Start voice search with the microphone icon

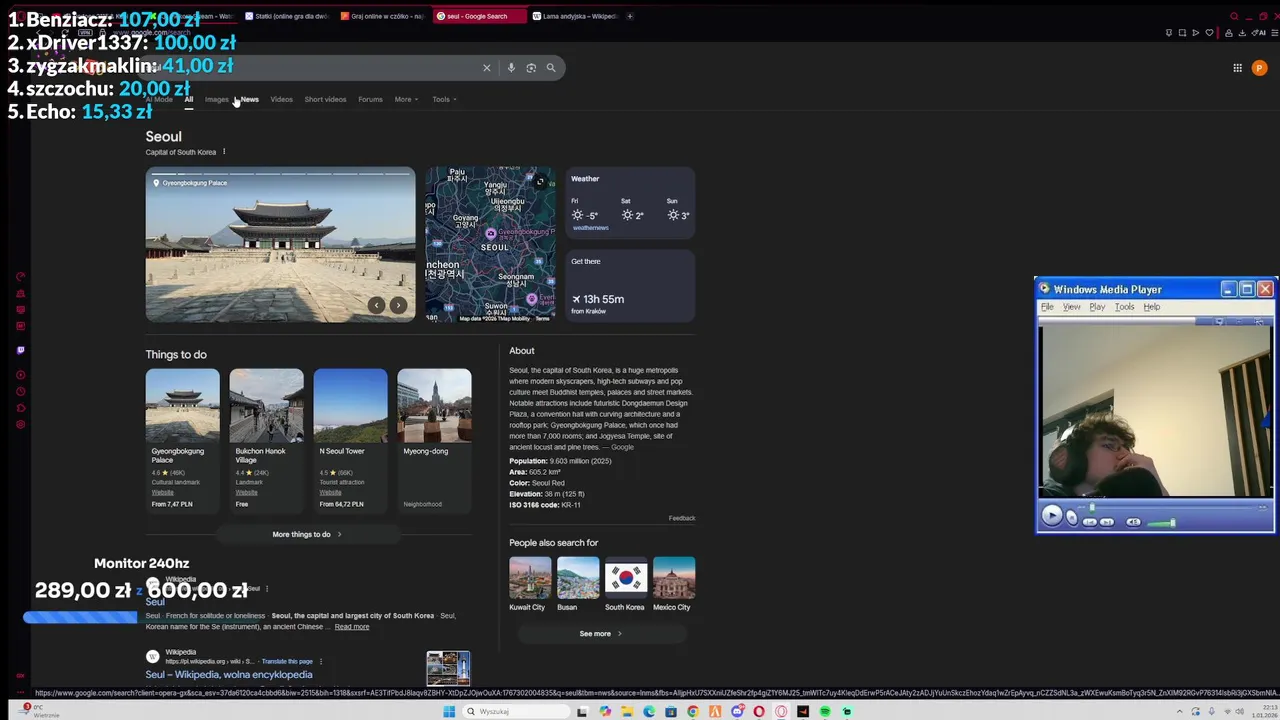[x=511, y=68]
